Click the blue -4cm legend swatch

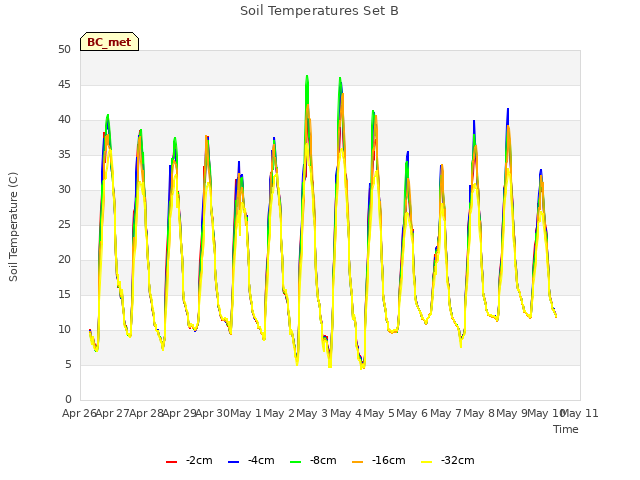pyautogui.click(x=233, y=462)
